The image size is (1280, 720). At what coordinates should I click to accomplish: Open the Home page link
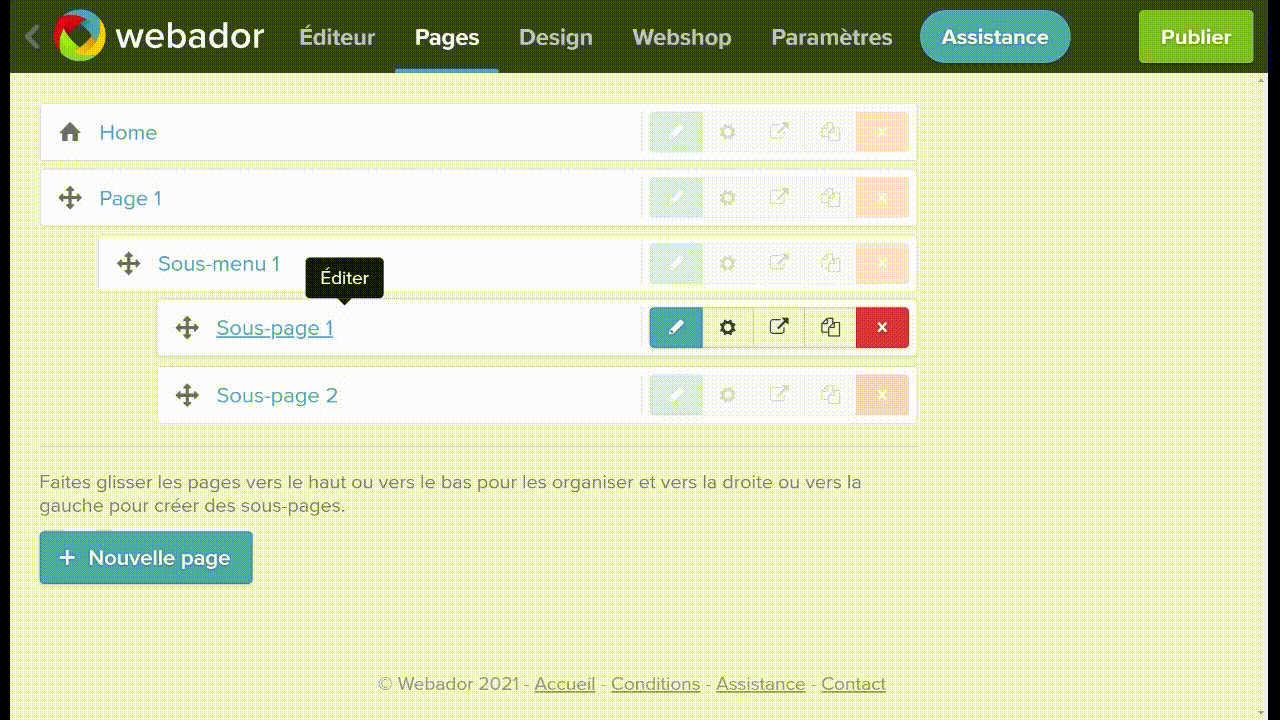click(x=128, y=132)
